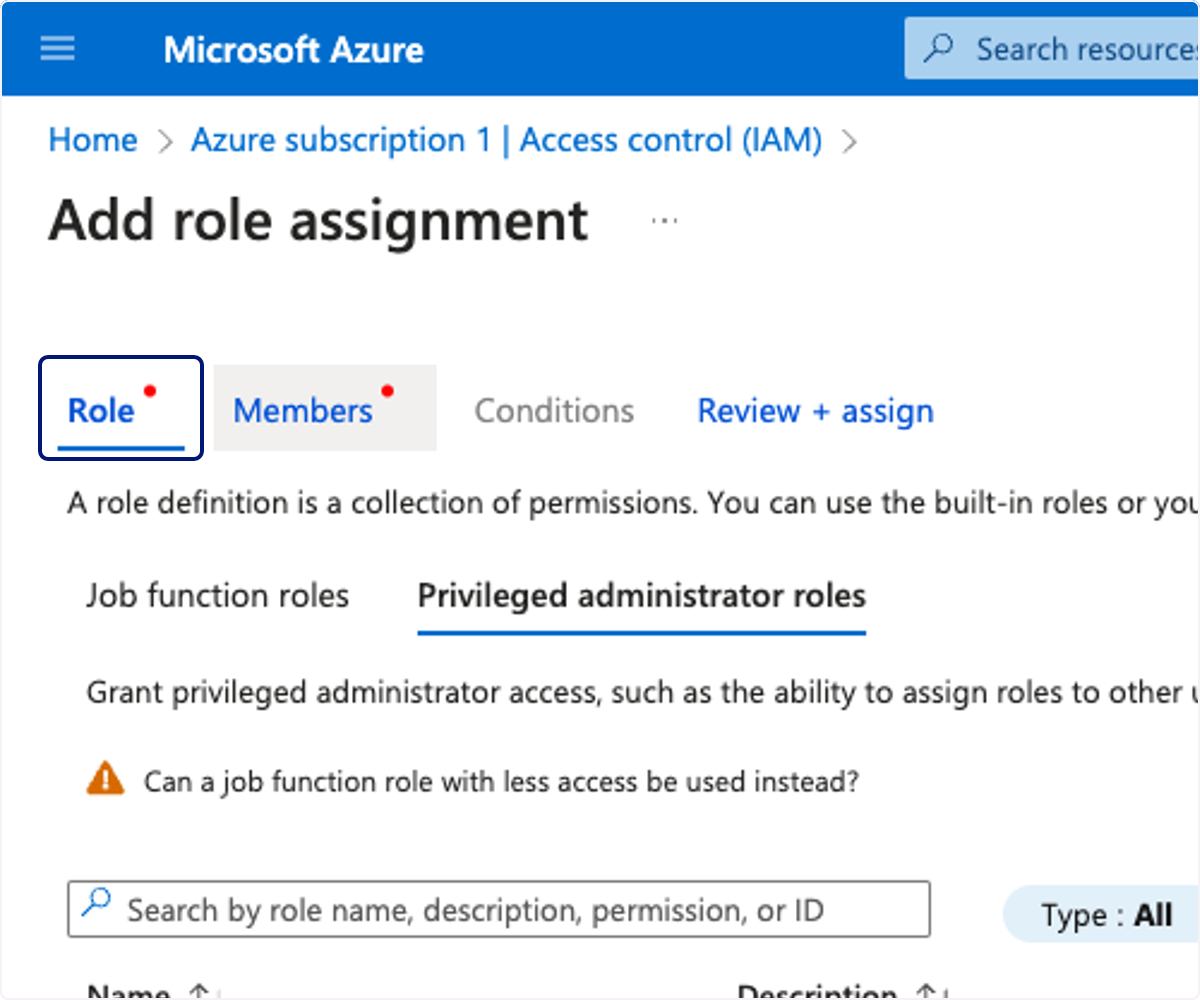
Task: Click 'Grant privileged administrator access' text
Action: 643,693
